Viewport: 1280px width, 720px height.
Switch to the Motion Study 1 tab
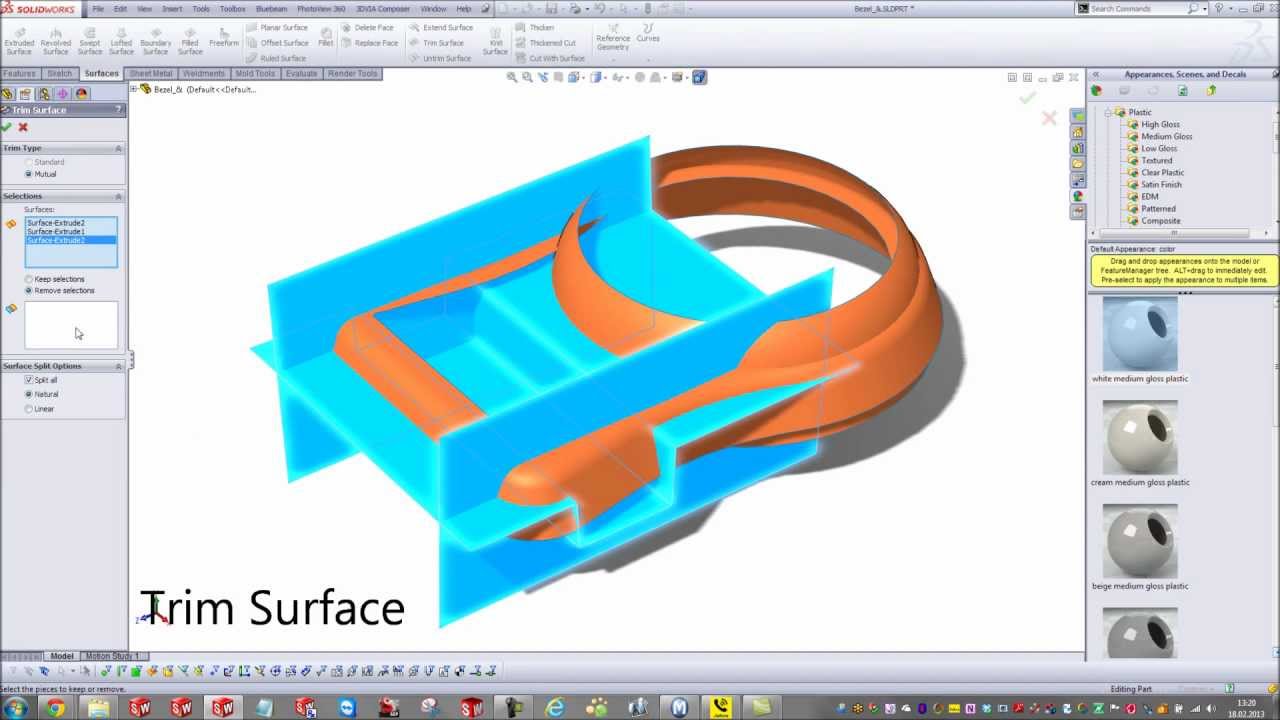(112, 656)
